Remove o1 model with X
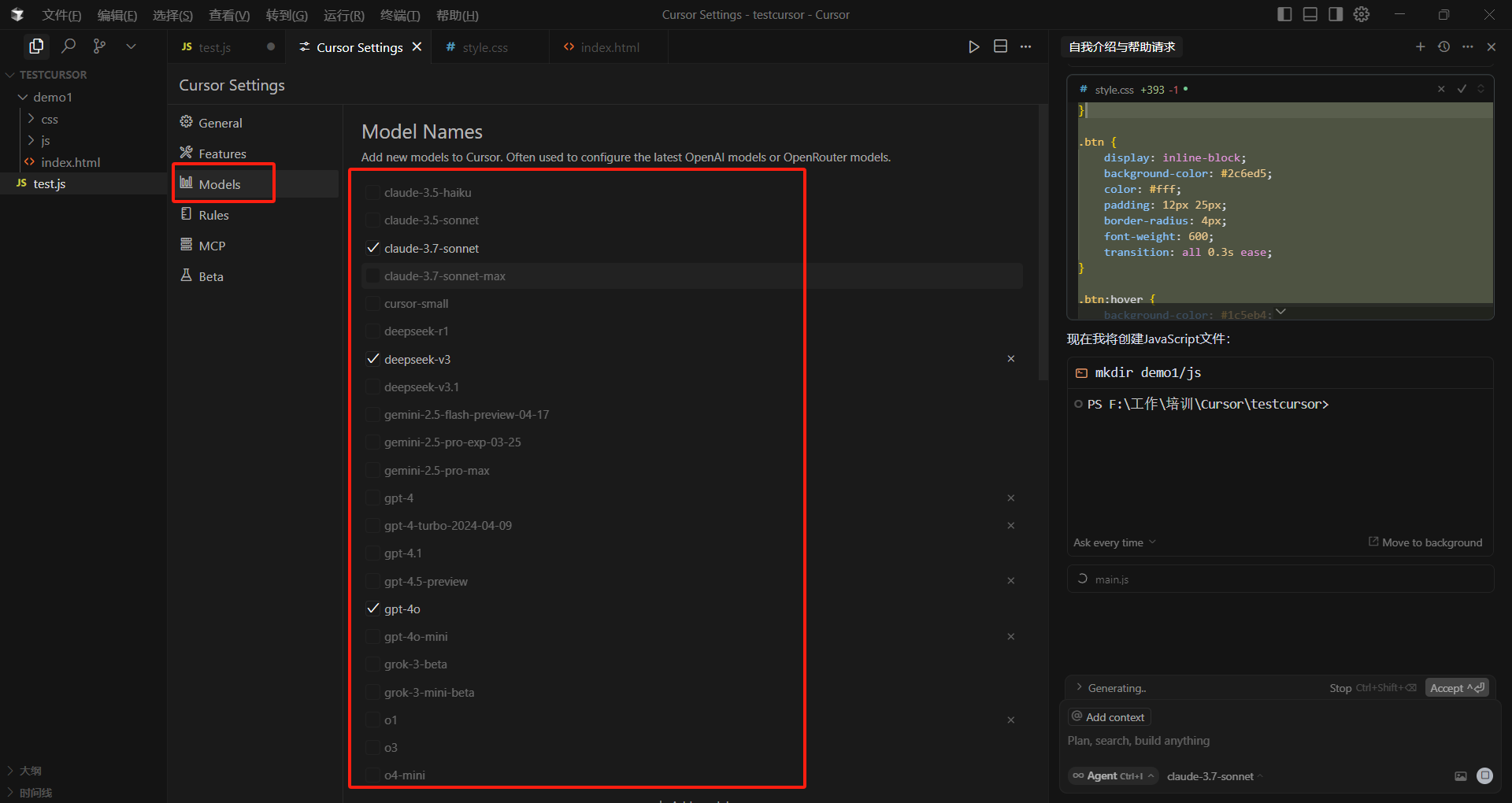Screen dimensions: 1512x803 click(x=1011, y=720)
